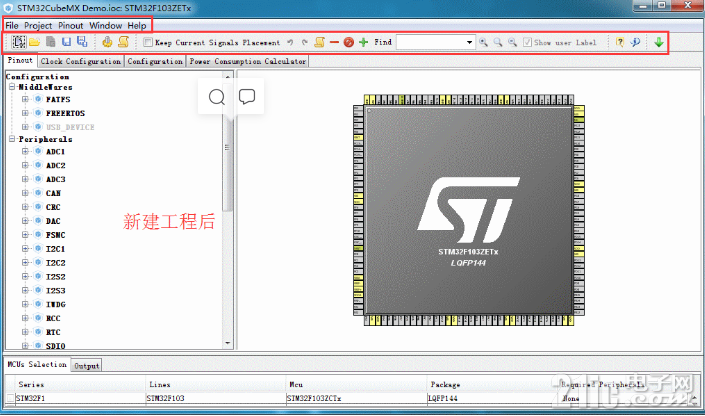Click the Generate Report scroll icon
Viewport: 705px width, 416px height.
click(123, 42)
